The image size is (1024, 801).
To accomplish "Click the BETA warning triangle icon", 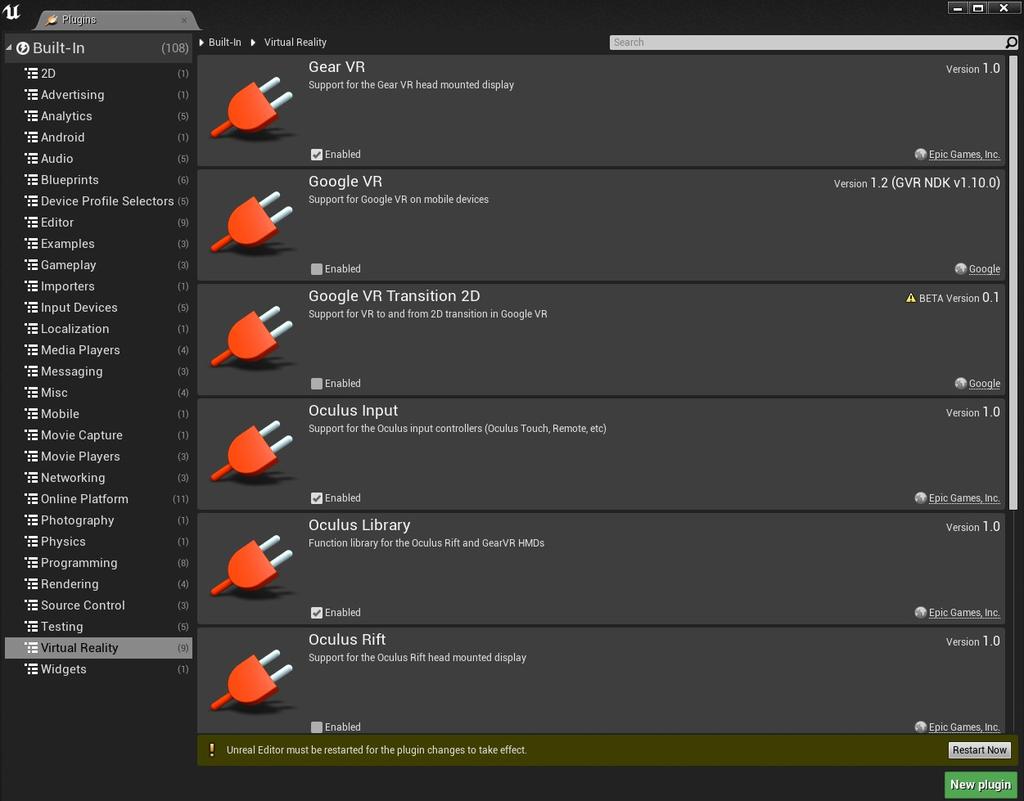I will click(x=910, y=298).
